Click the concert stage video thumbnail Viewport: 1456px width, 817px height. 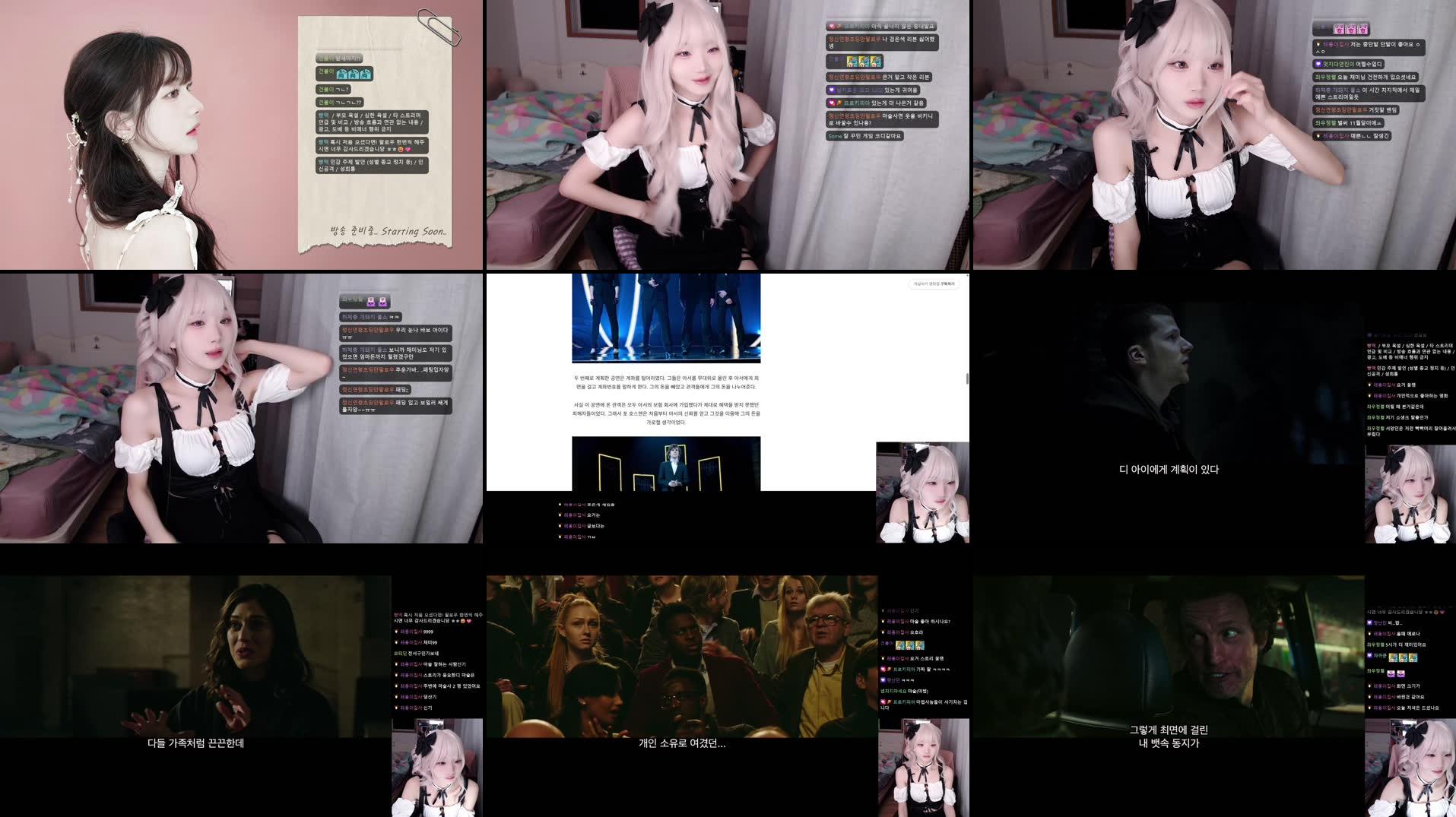665,319
